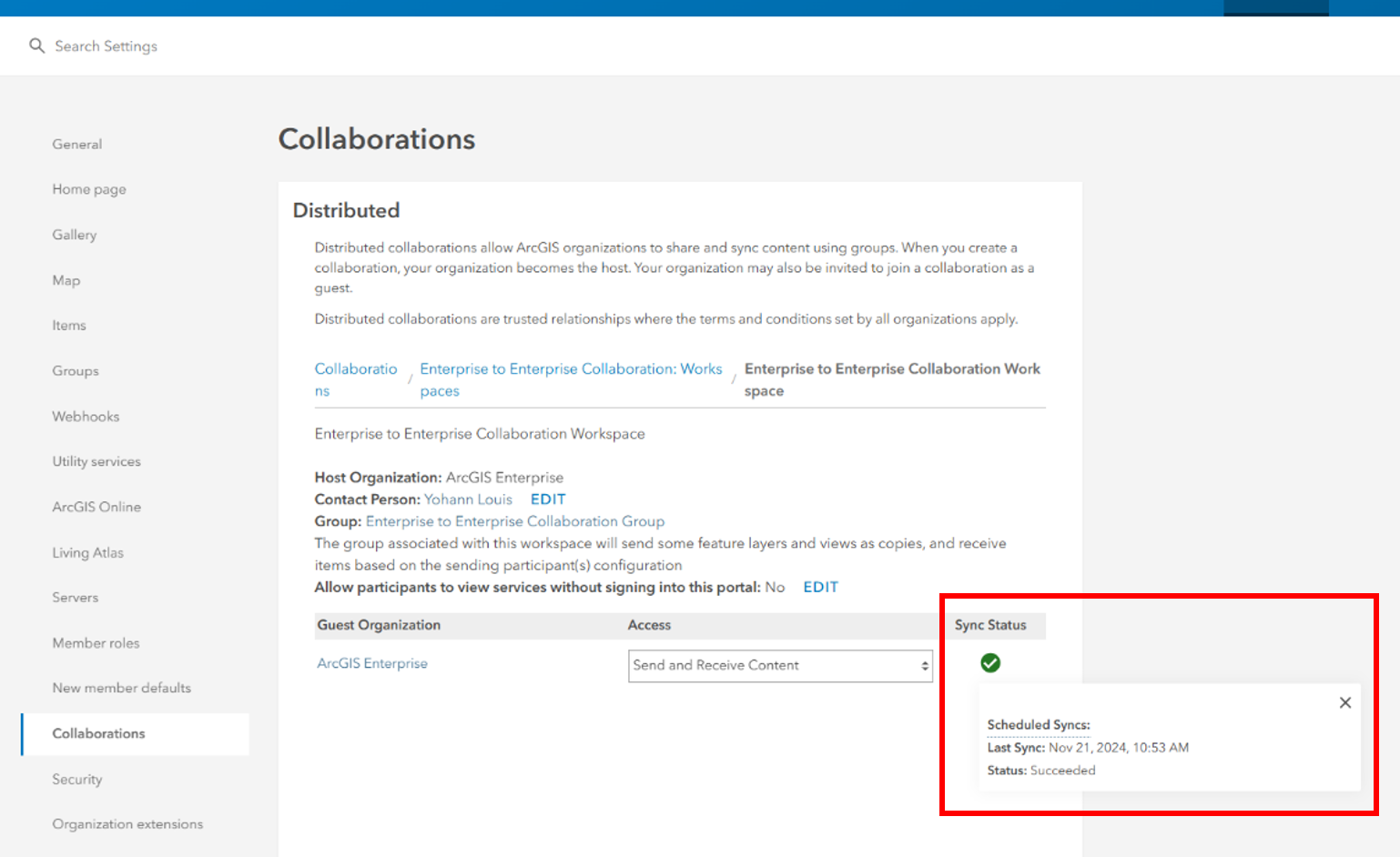Select ArcGIS Online in sidebar
Viewport: 1400px width, 857px height.
click(96, 507)
